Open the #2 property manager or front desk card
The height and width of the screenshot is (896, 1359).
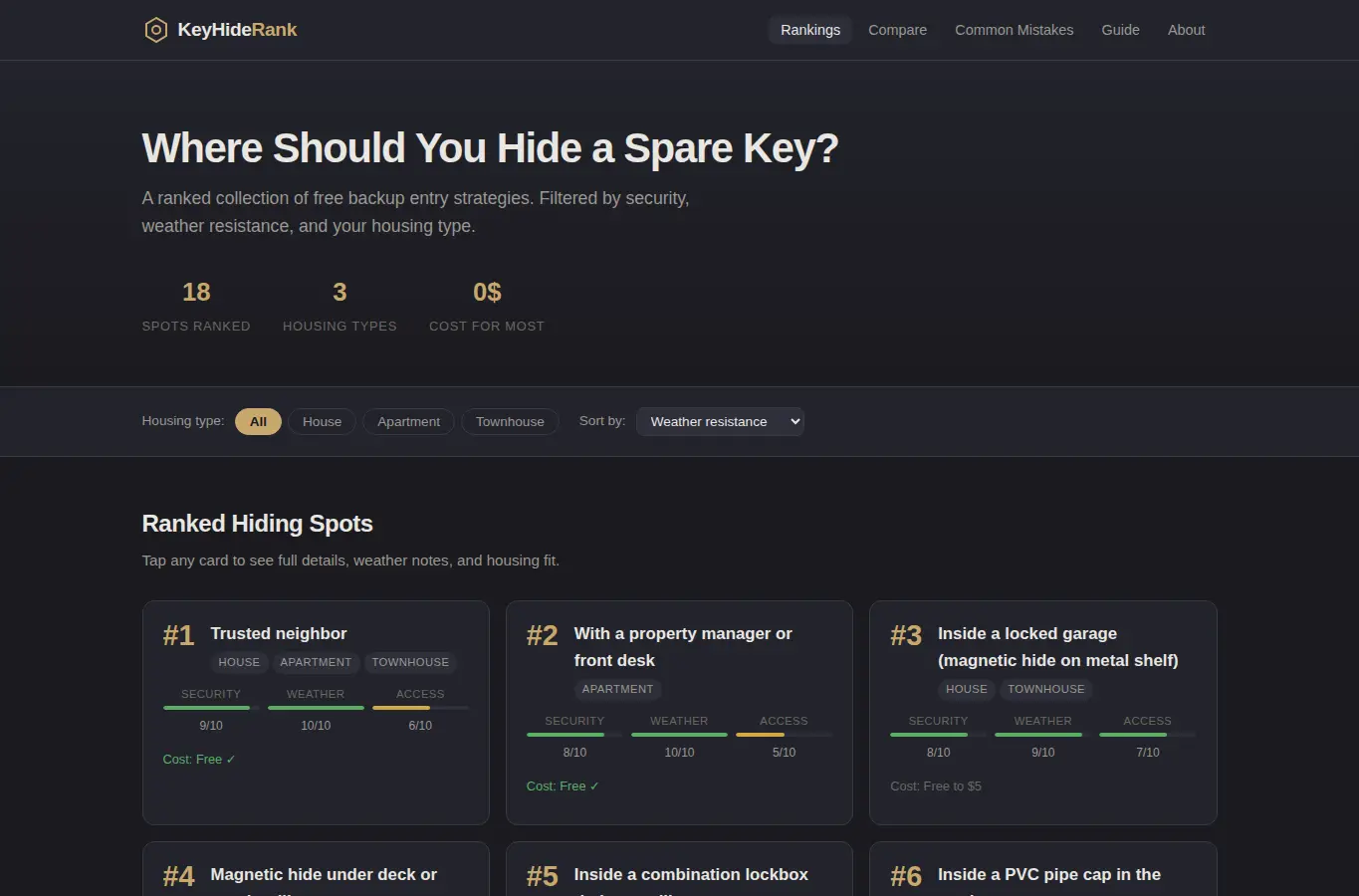coord(679,713)
